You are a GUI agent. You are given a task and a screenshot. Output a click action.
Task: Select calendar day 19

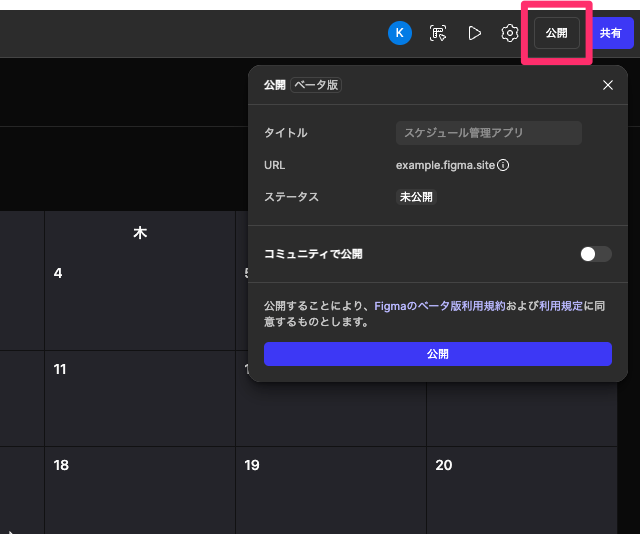[252, 465]
